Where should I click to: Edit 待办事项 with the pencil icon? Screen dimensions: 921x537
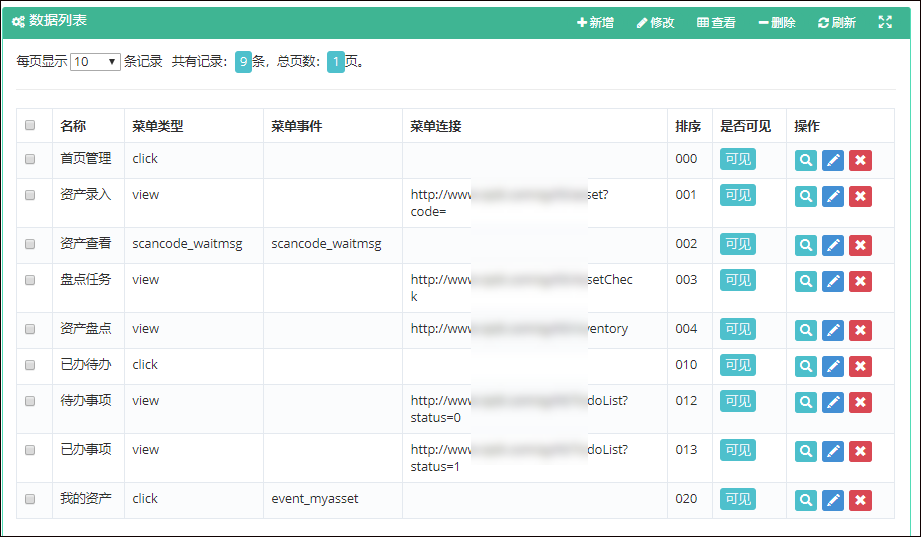pyautogui.click(x=833, y=402)
